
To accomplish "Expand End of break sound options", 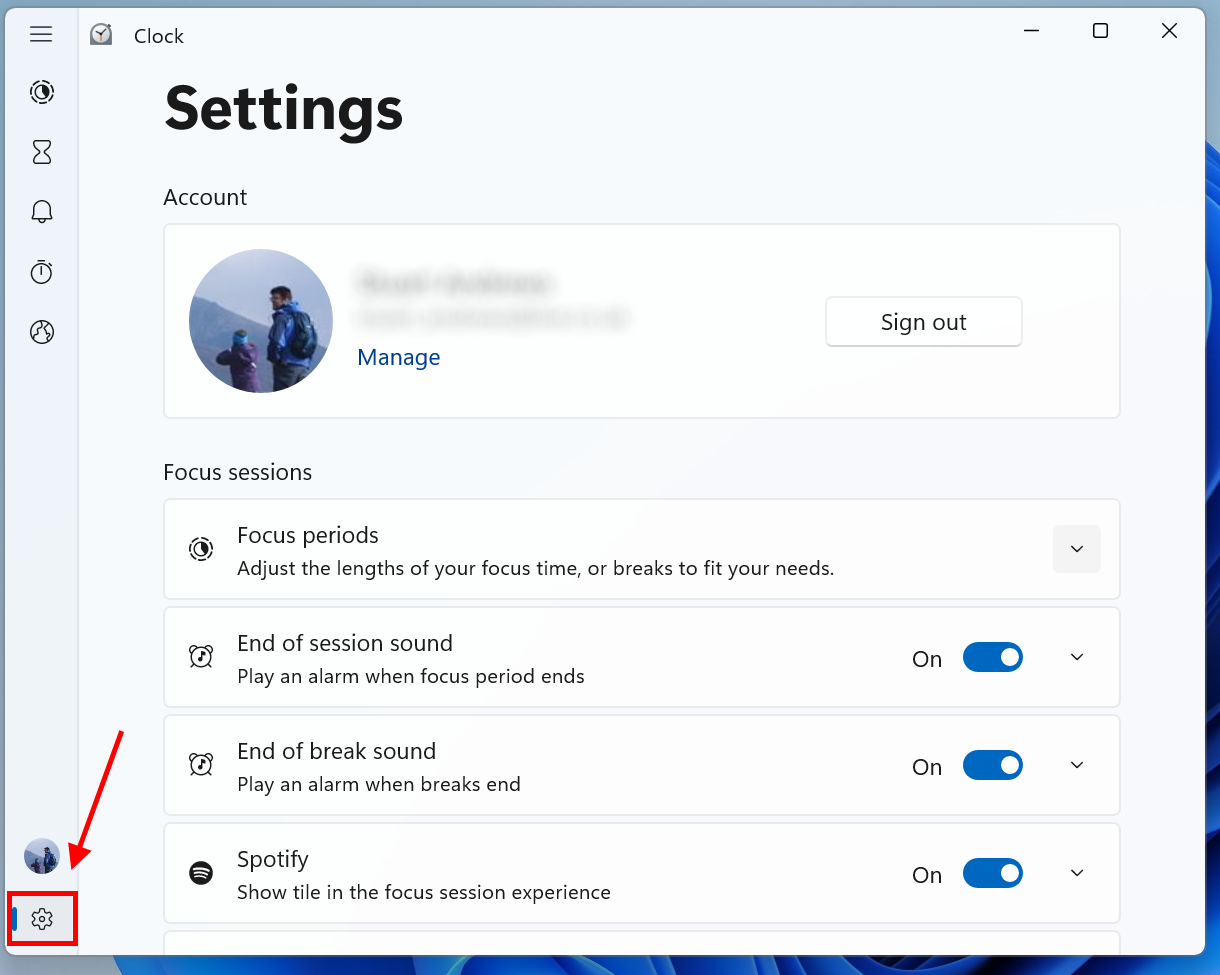I will pos(1076,765).
